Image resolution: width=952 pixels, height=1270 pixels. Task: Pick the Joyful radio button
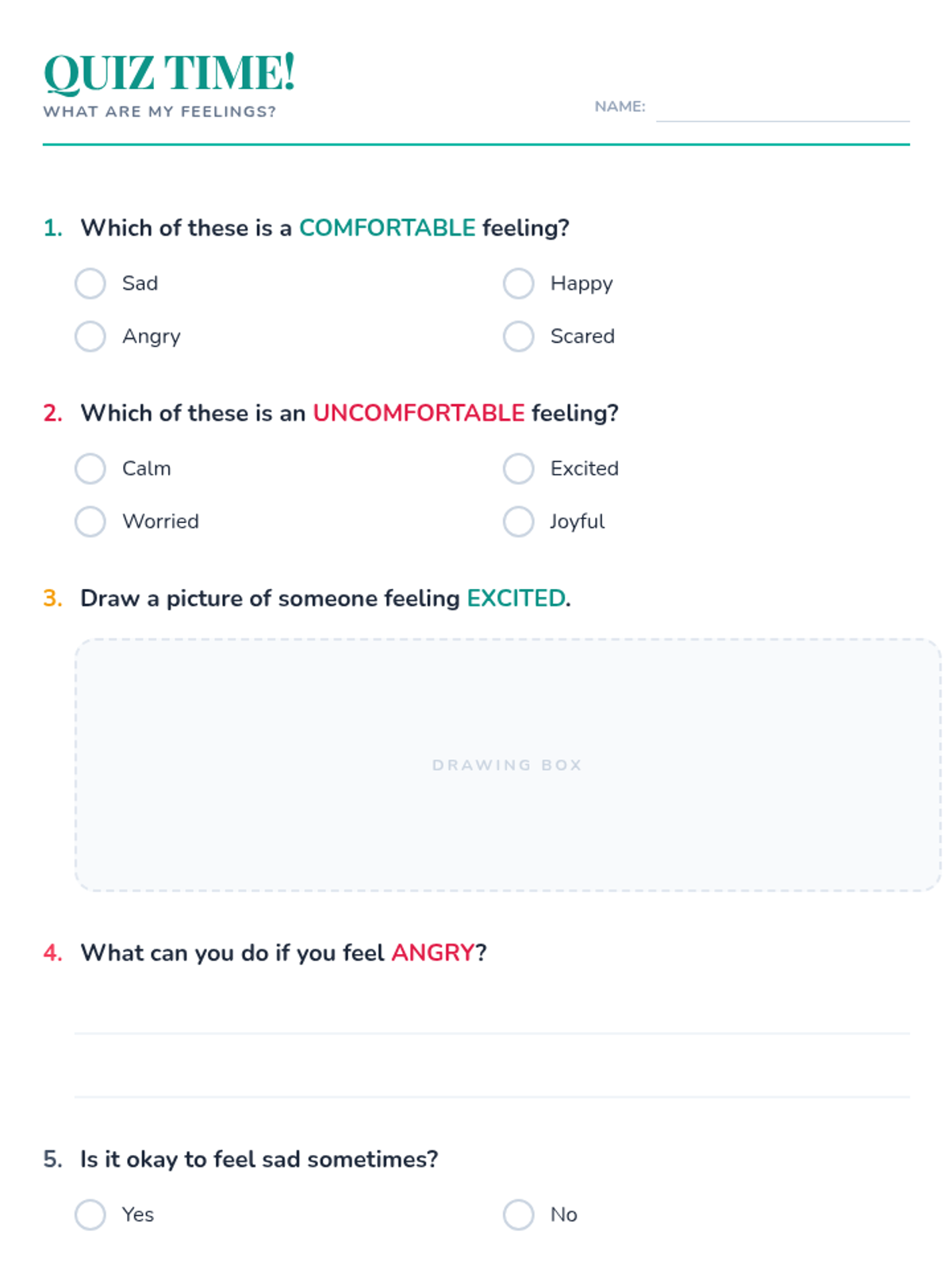coord(518,521)
